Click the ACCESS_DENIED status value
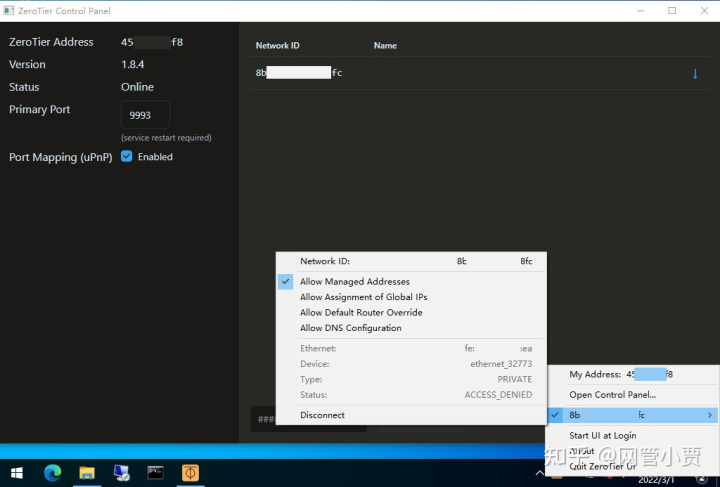The width and height of the screenshot is (720, 487). (x=498, y=395)
